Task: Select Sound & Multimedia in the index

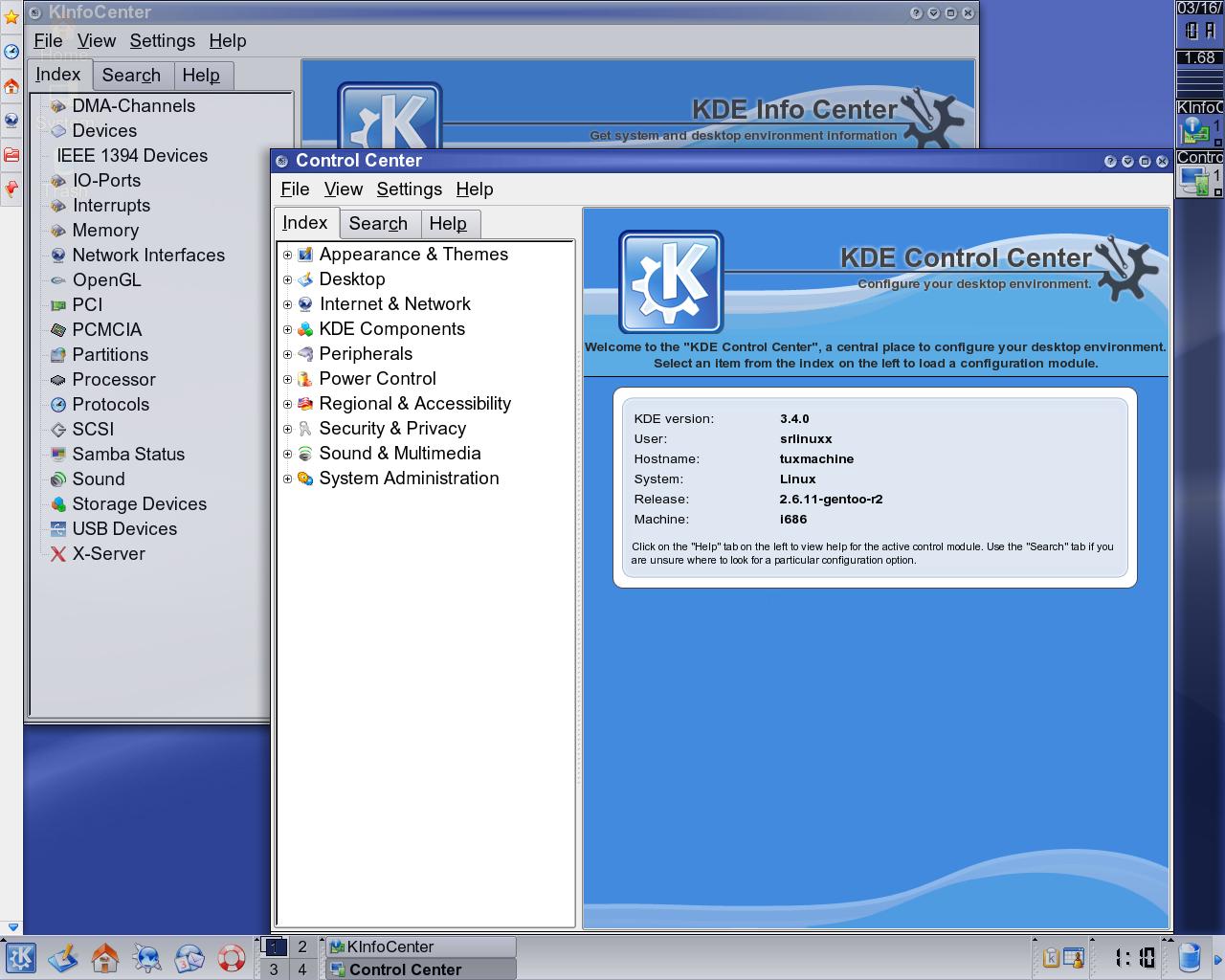Action: [x=400, y=454]
